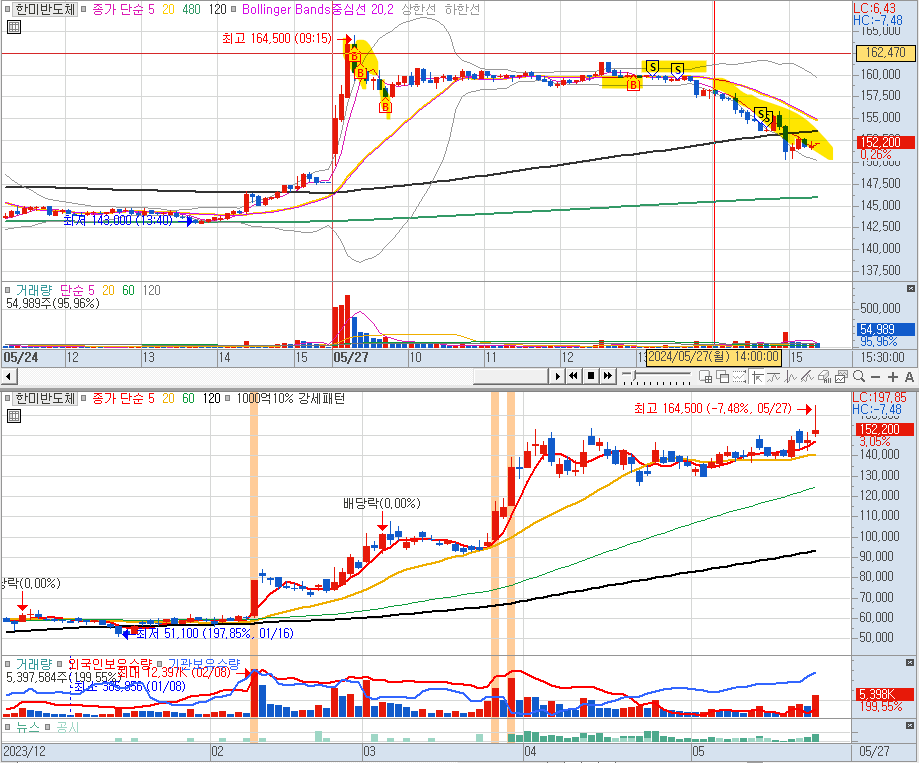Screen dimensions: 919x763
Task: Click the plus zoom-in icon in the toolbar
Action: [x=893, y=377]
